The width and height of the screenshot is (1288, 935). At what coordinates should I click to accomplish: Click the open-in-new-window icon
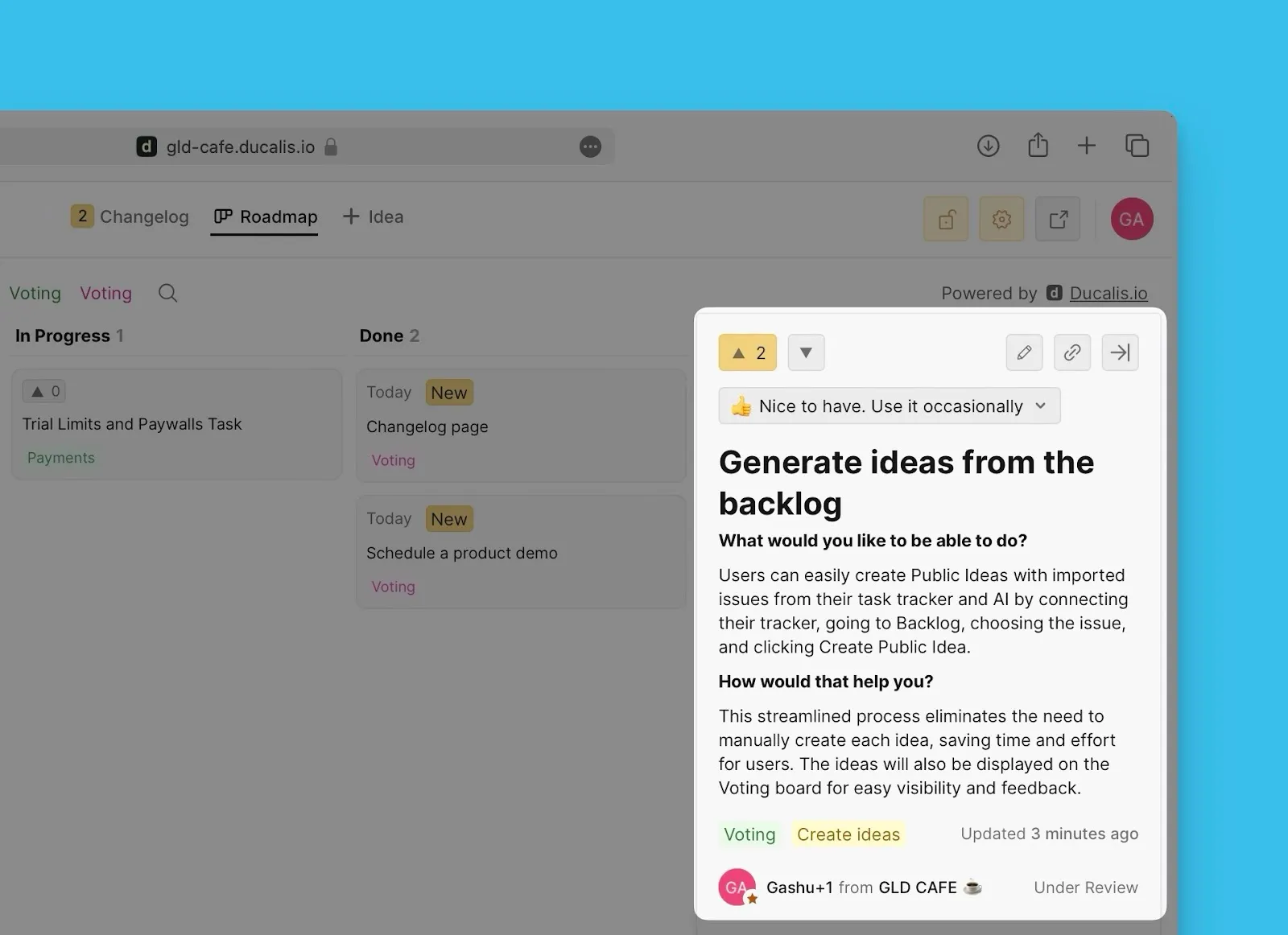tap(1058, 219)
